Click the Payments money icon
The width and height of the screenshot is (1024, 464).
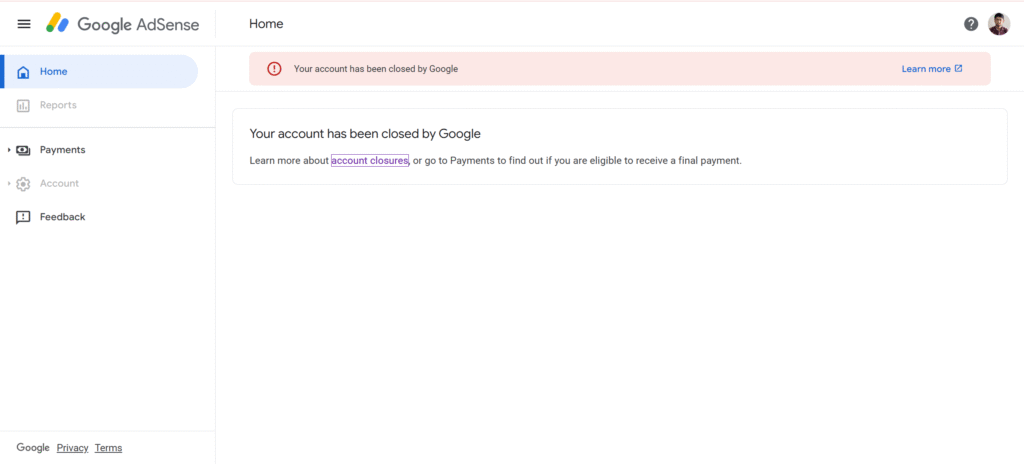23,150
